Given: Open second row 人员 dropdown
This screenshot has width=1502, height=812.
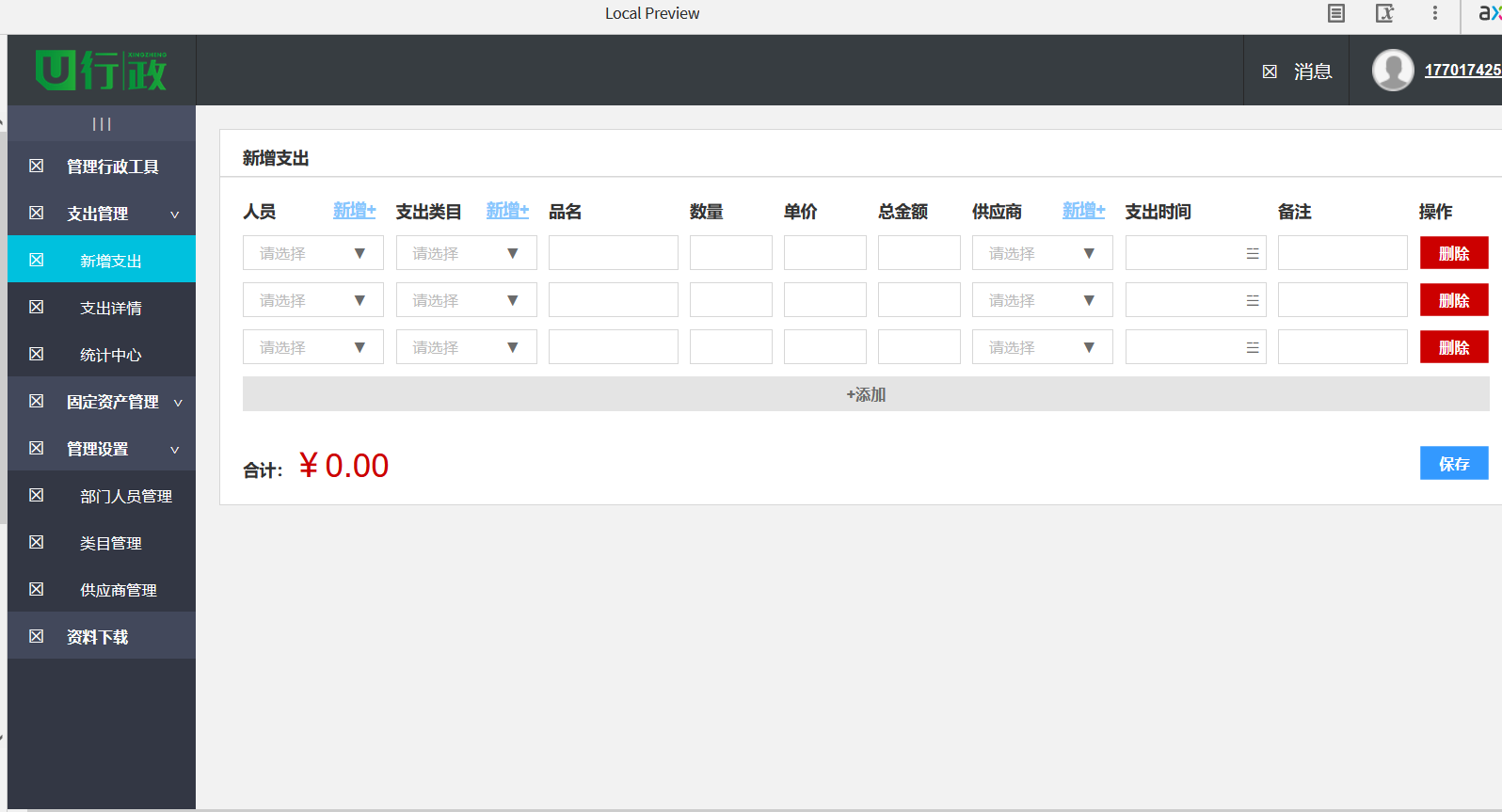Looking at the screenshot, I should 313,300.
